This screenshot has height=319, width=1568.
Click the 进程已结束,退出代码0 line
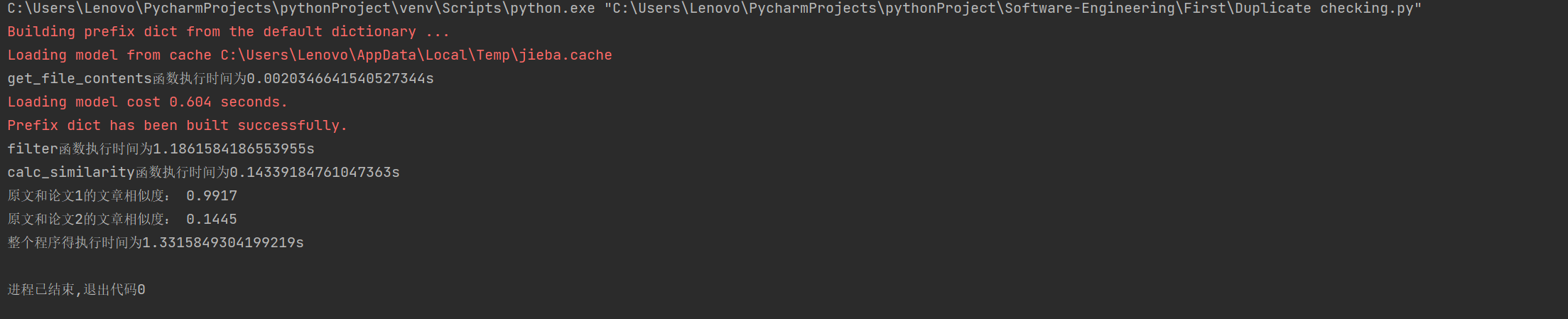click(x=76, y=290)
